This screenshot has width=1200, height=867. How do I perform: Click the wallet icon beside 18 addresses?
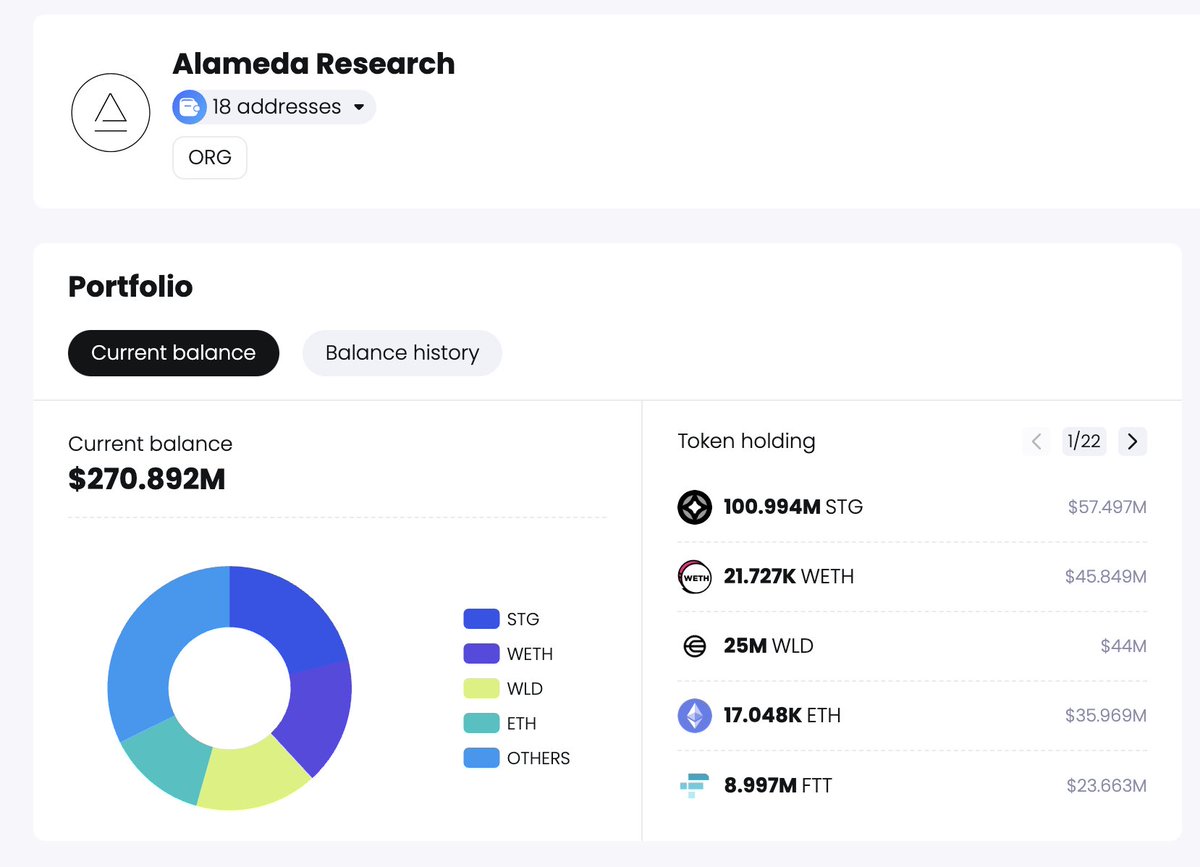click(x=189, y=107)
